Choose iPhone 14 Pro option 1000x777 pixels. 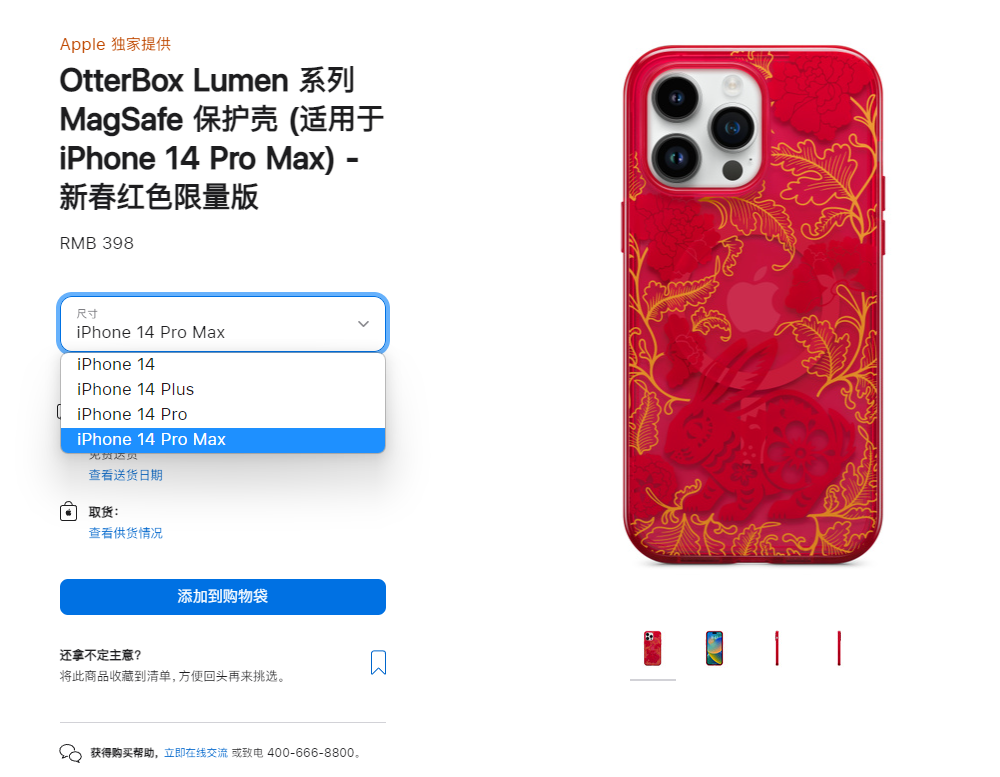pyautogui.click(x=223, y=415)
